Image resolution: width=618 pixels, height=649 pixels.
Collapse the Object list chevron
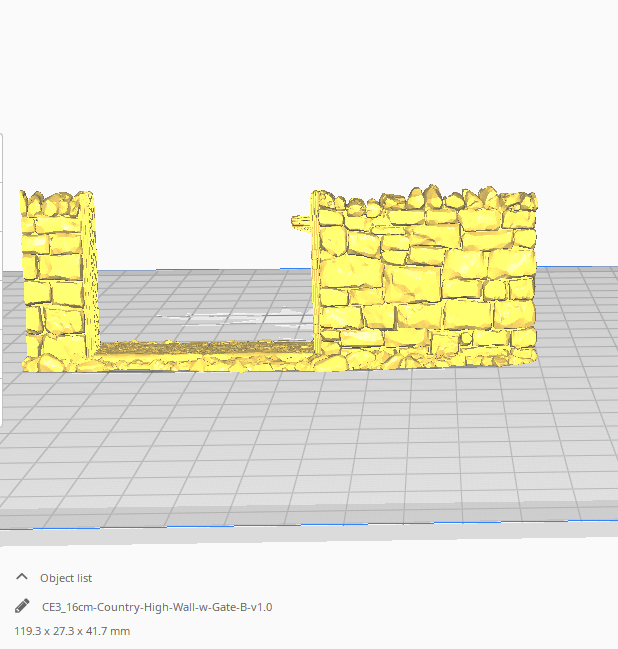tap(22, 577)
